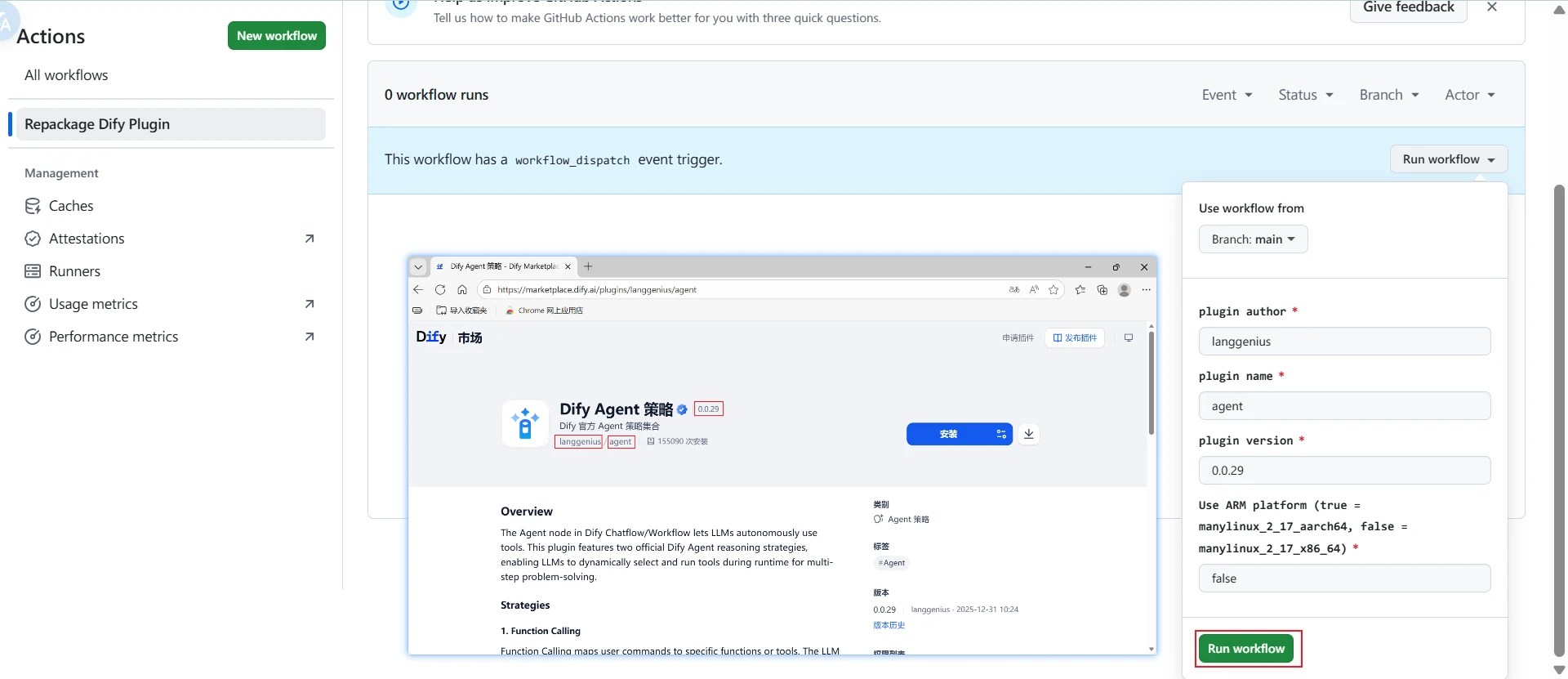Image resolution: width=1568 pixels, height=679 pixels.
Task: Expand the Status filter dropdown
Action: pyautogui.click(x=1306, y=95)
